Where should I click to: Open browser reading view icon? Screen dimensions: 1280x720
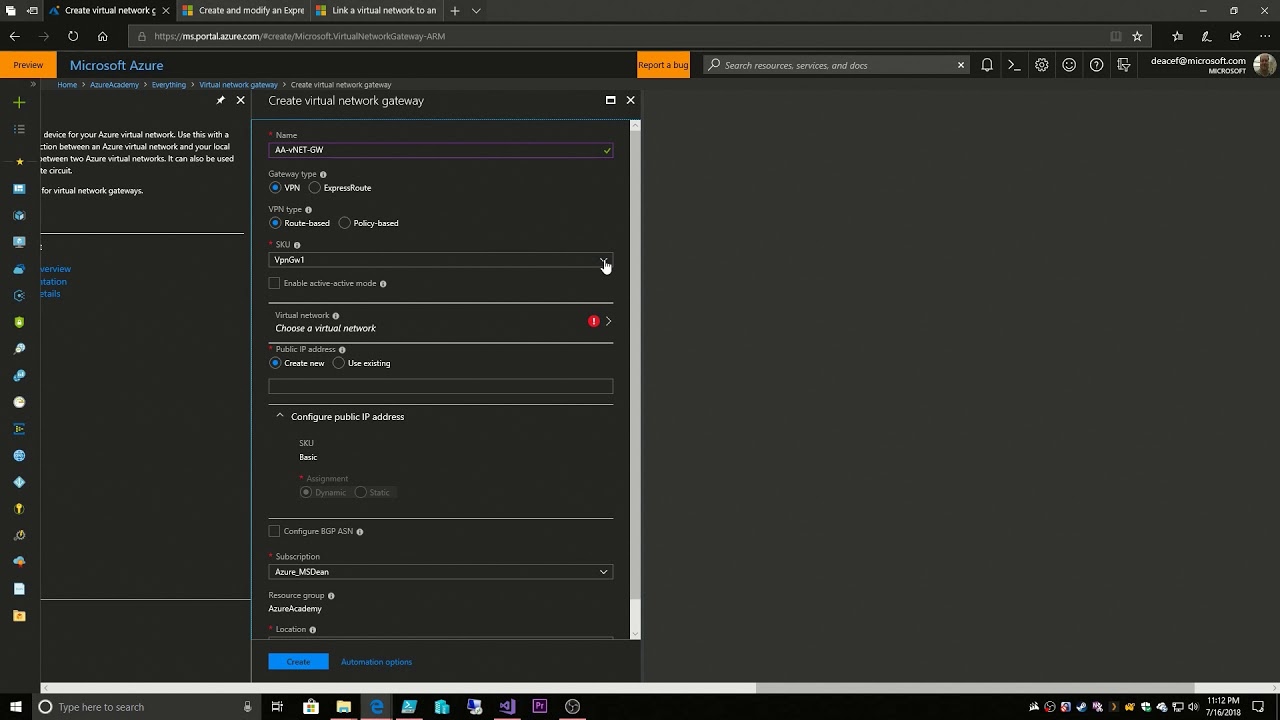[1116, 36]
